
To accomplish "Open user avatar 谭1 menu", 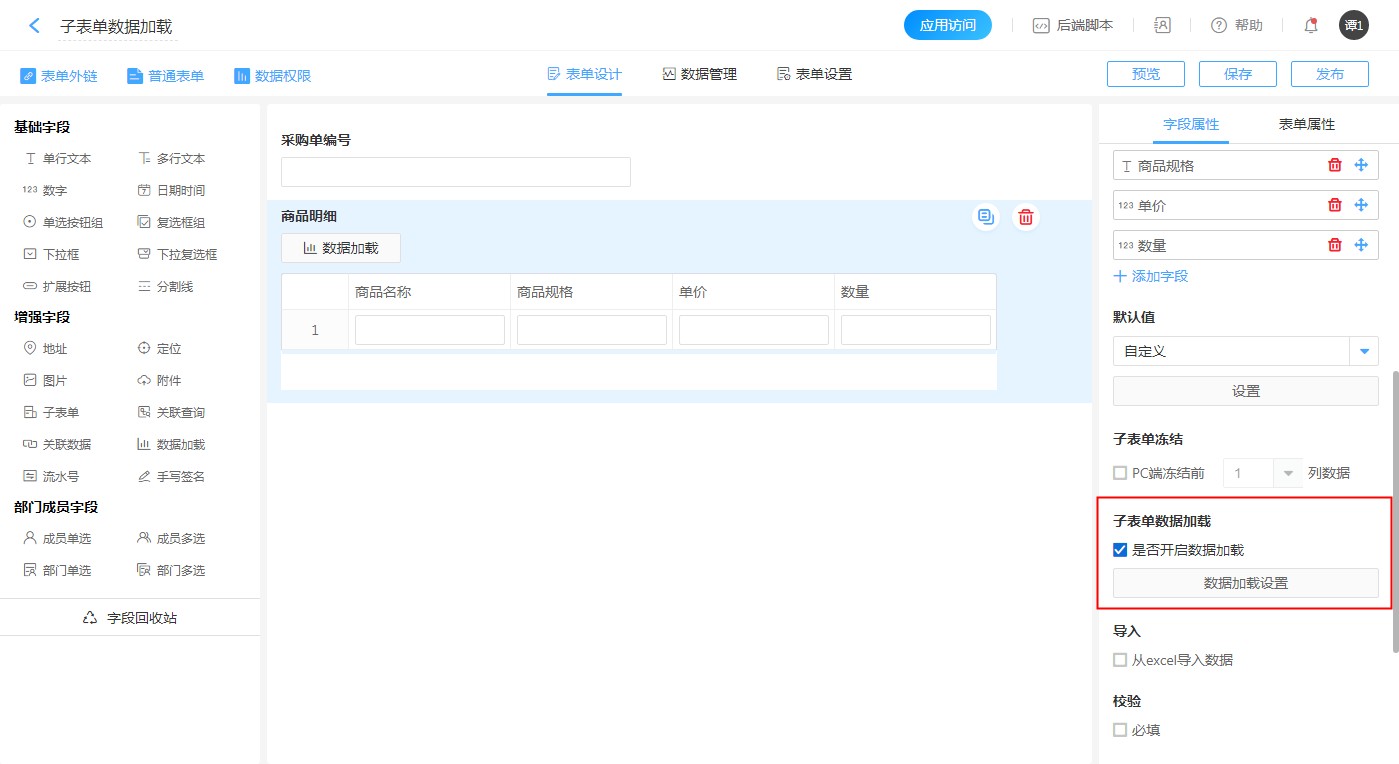I will tap(1353, 26).
